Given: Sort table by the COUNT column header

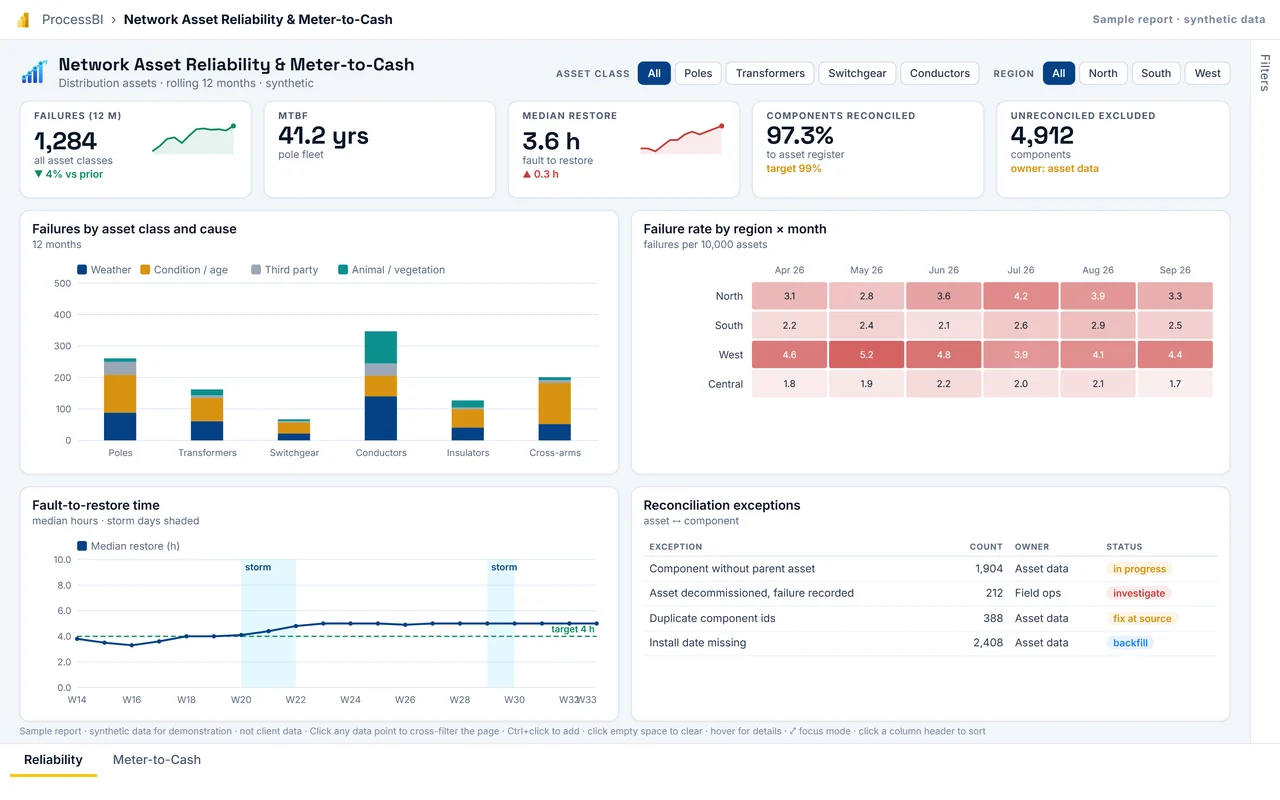Looking at the screenshot, I should 986,547.
